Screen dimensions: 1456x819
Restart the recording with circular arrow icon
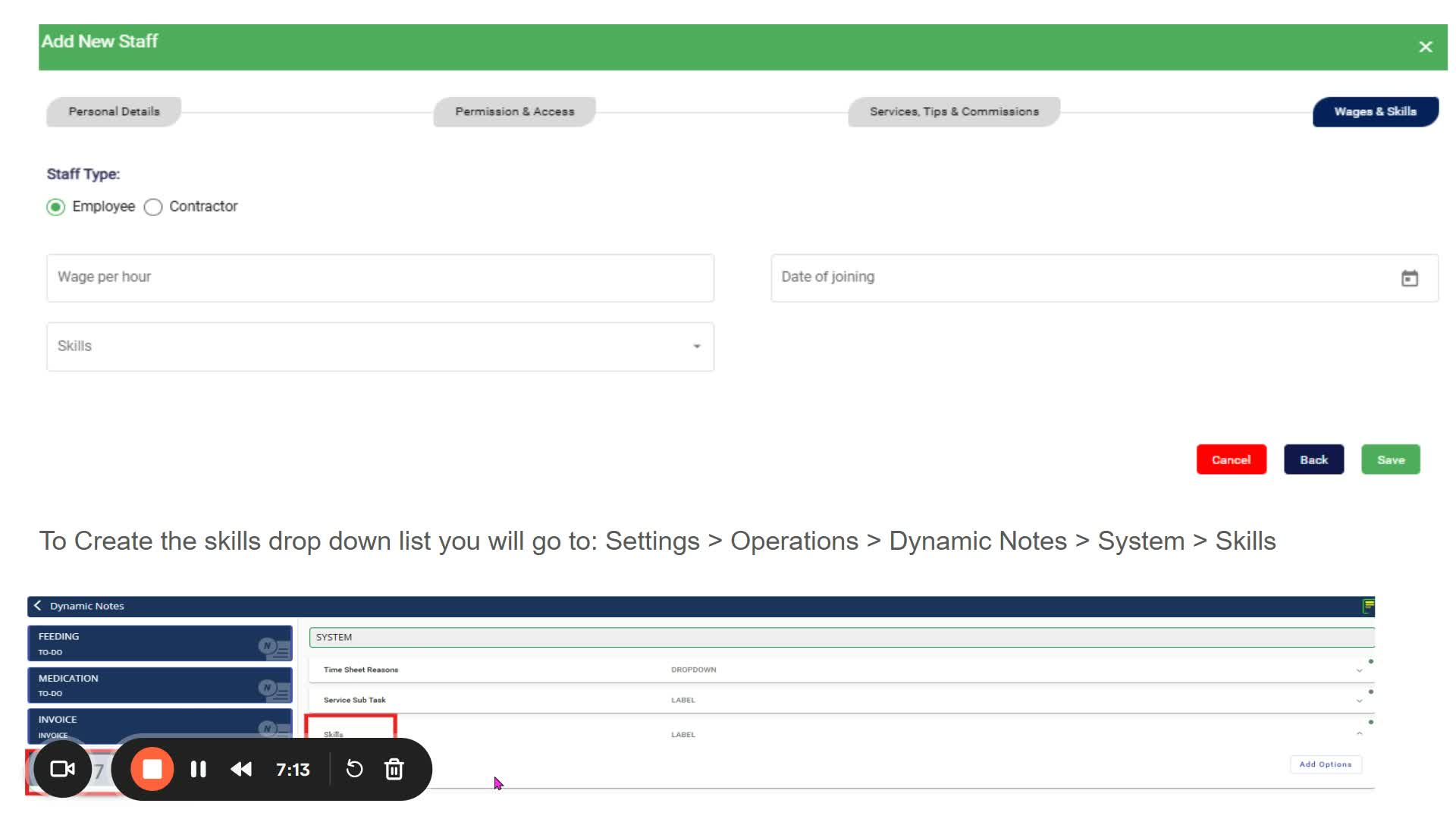[354, 769]
